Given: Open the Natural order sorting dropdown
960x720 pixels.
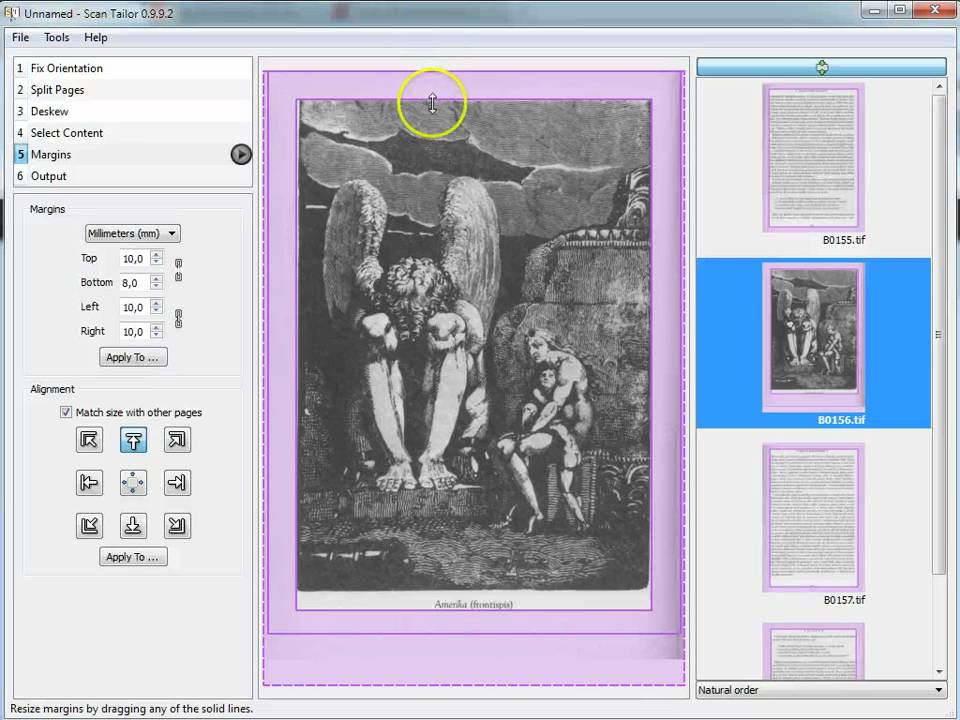Looking at the screenshot, I should [x=821, y=690].
